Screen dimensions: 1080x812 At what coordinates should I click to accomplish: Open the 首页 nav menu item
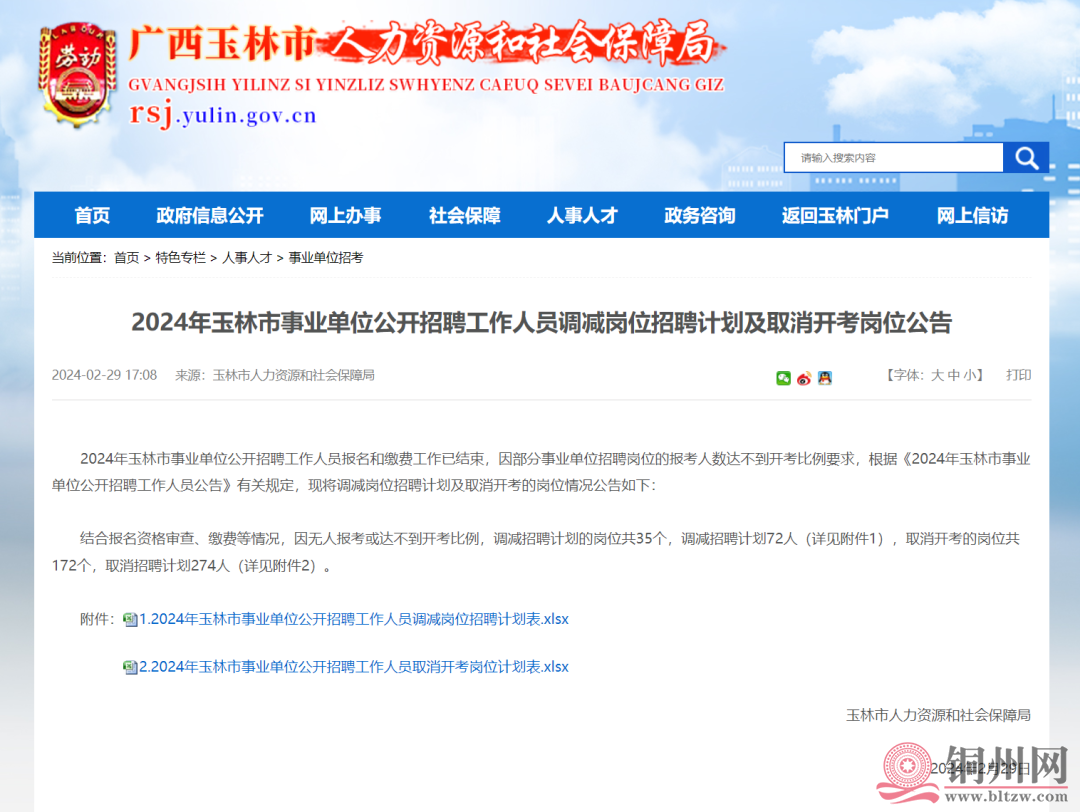[x=92, y=215]
